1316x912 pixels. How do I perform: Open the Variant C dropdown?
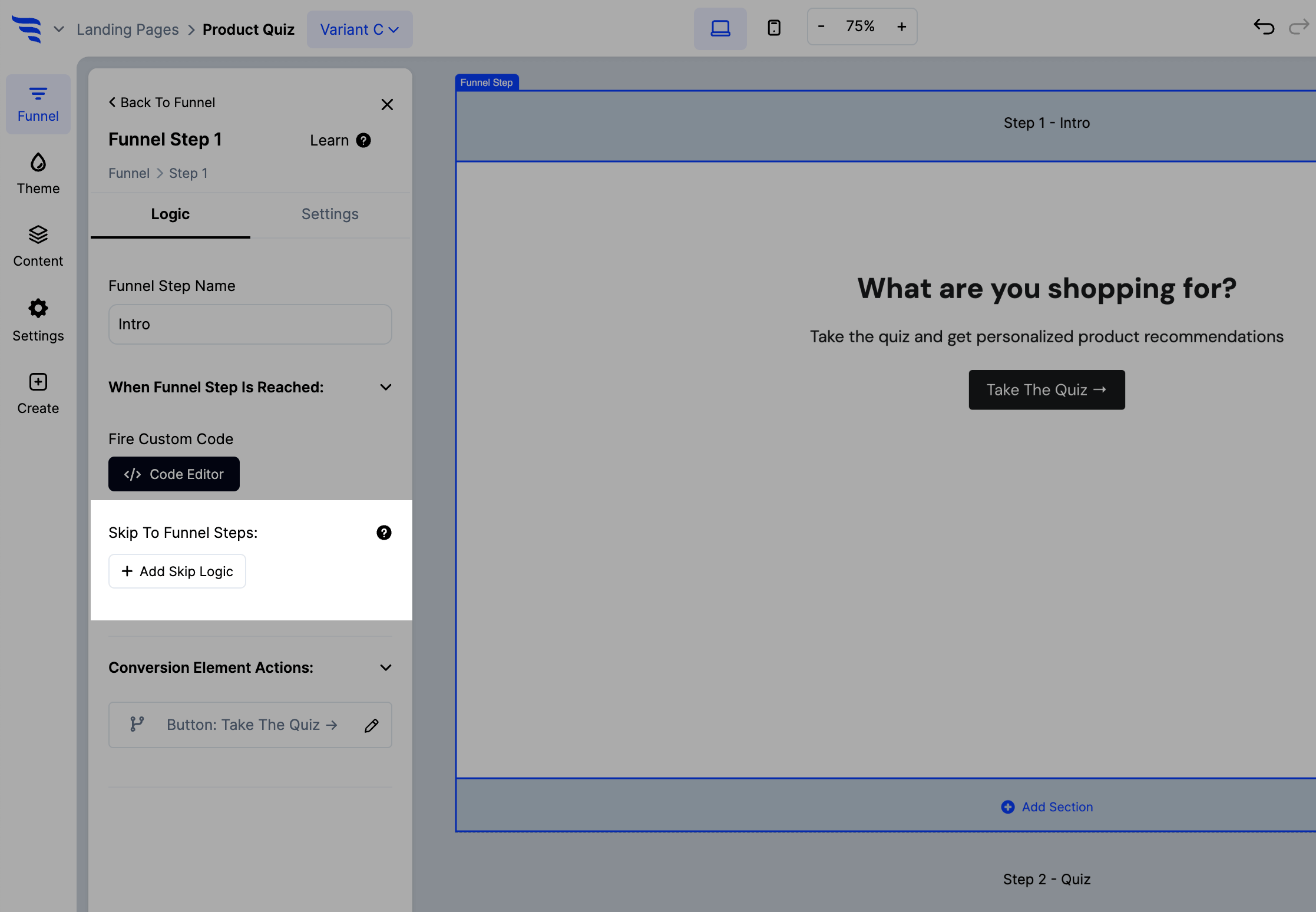pyautogui.click(x=359, y=29)
